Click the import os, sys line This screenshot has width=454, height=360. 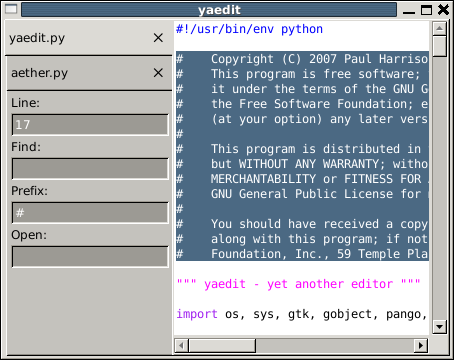pos(301,314)
